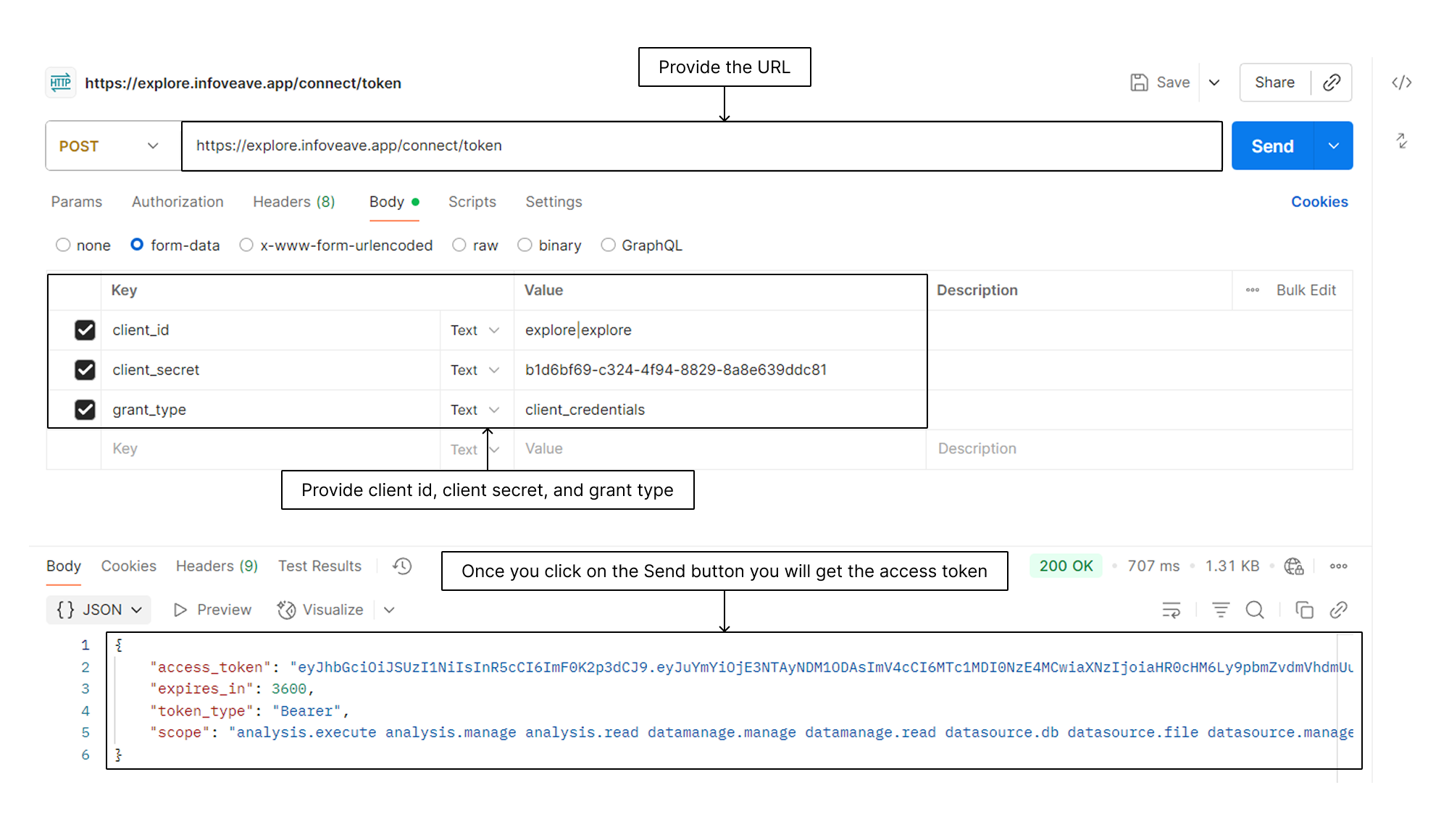Select the binary body option

[x=525, y=245]
